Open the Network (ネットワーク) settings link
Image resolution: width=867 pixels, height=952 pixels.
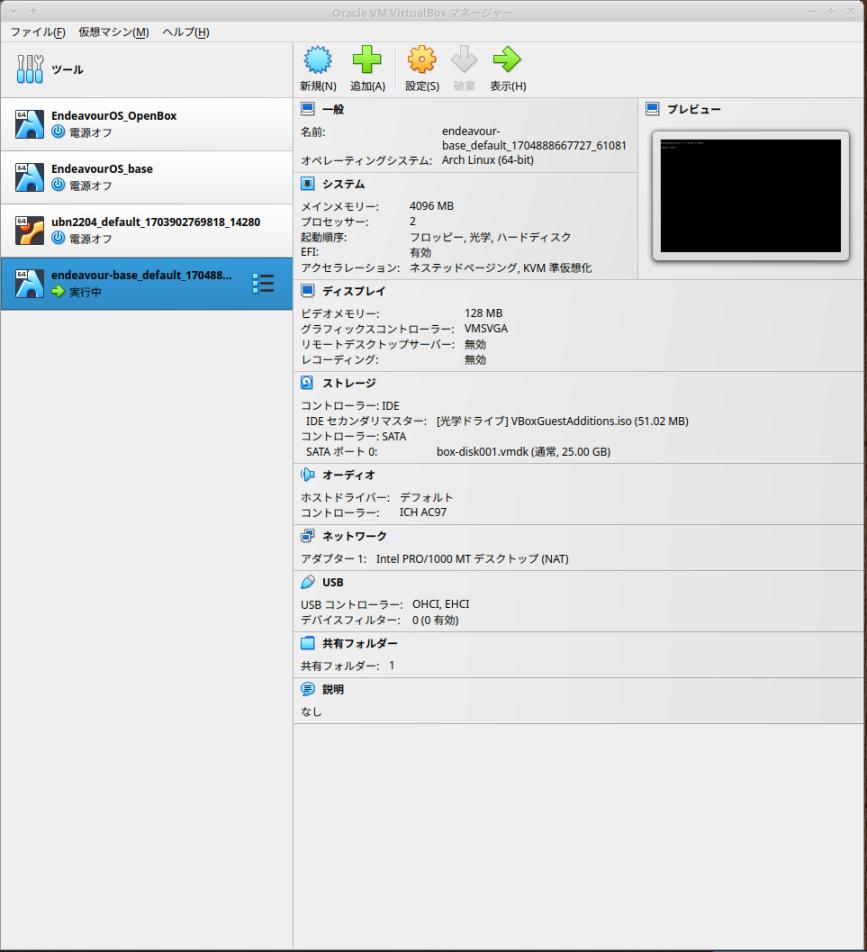click(x=354, y=536)
